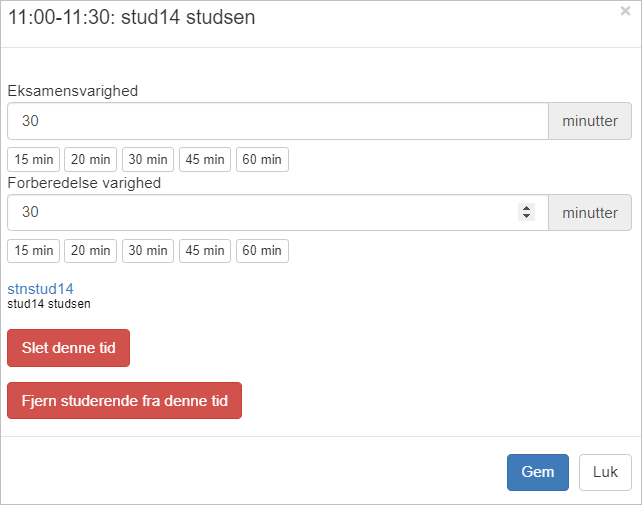
Task: Click the stepper arrows in Forberedelse varighed
Action: (x=526, y=212)
